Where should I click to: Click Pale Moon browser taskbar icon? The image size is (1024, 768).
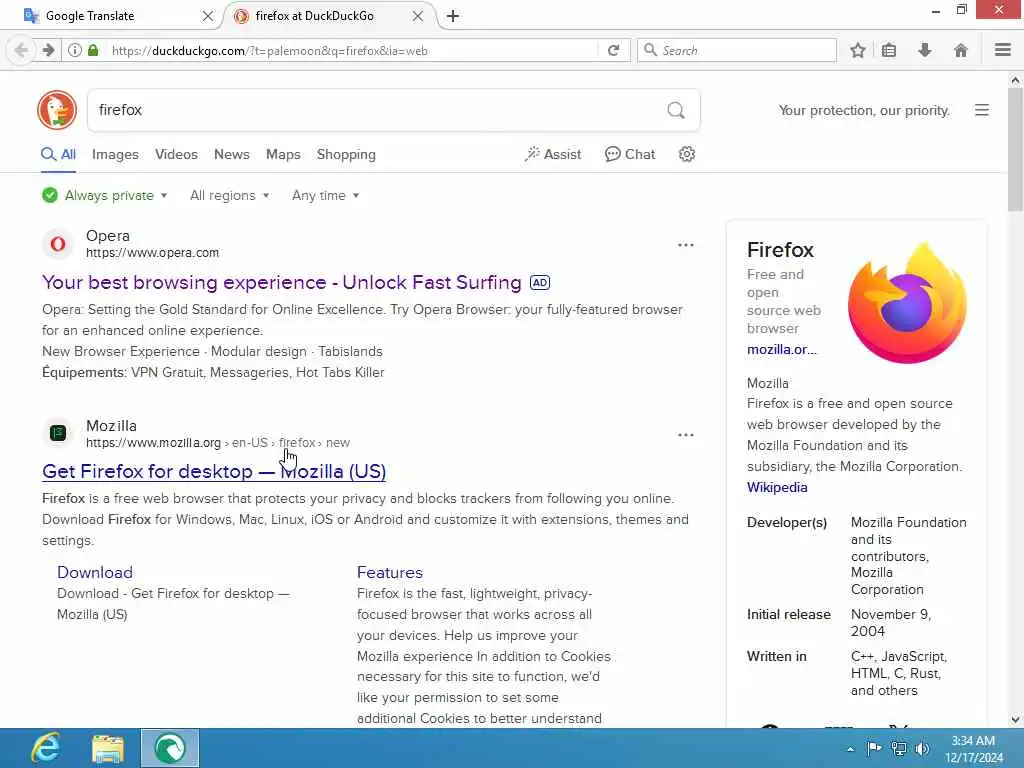click(x=170, y=748)
